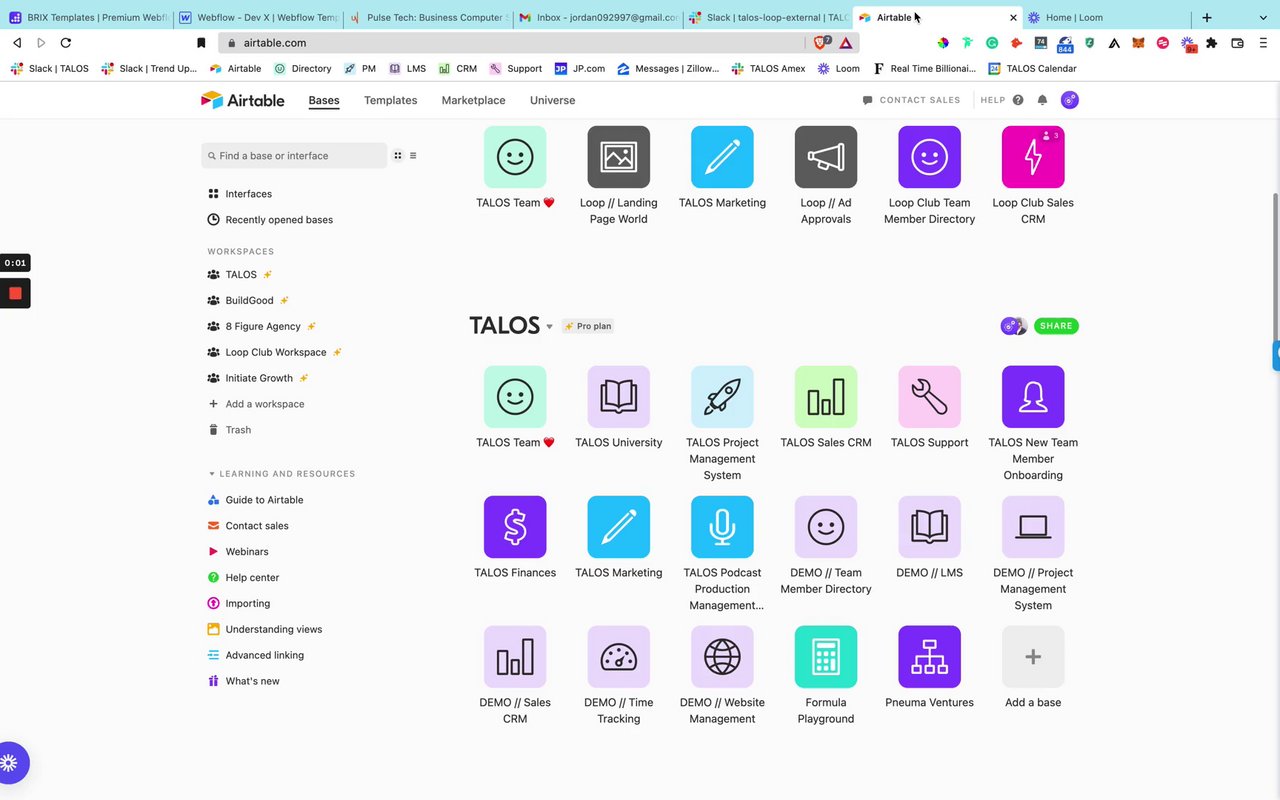Go to the Marketplace tab
1280x800 pixels.
click(473, 100)
